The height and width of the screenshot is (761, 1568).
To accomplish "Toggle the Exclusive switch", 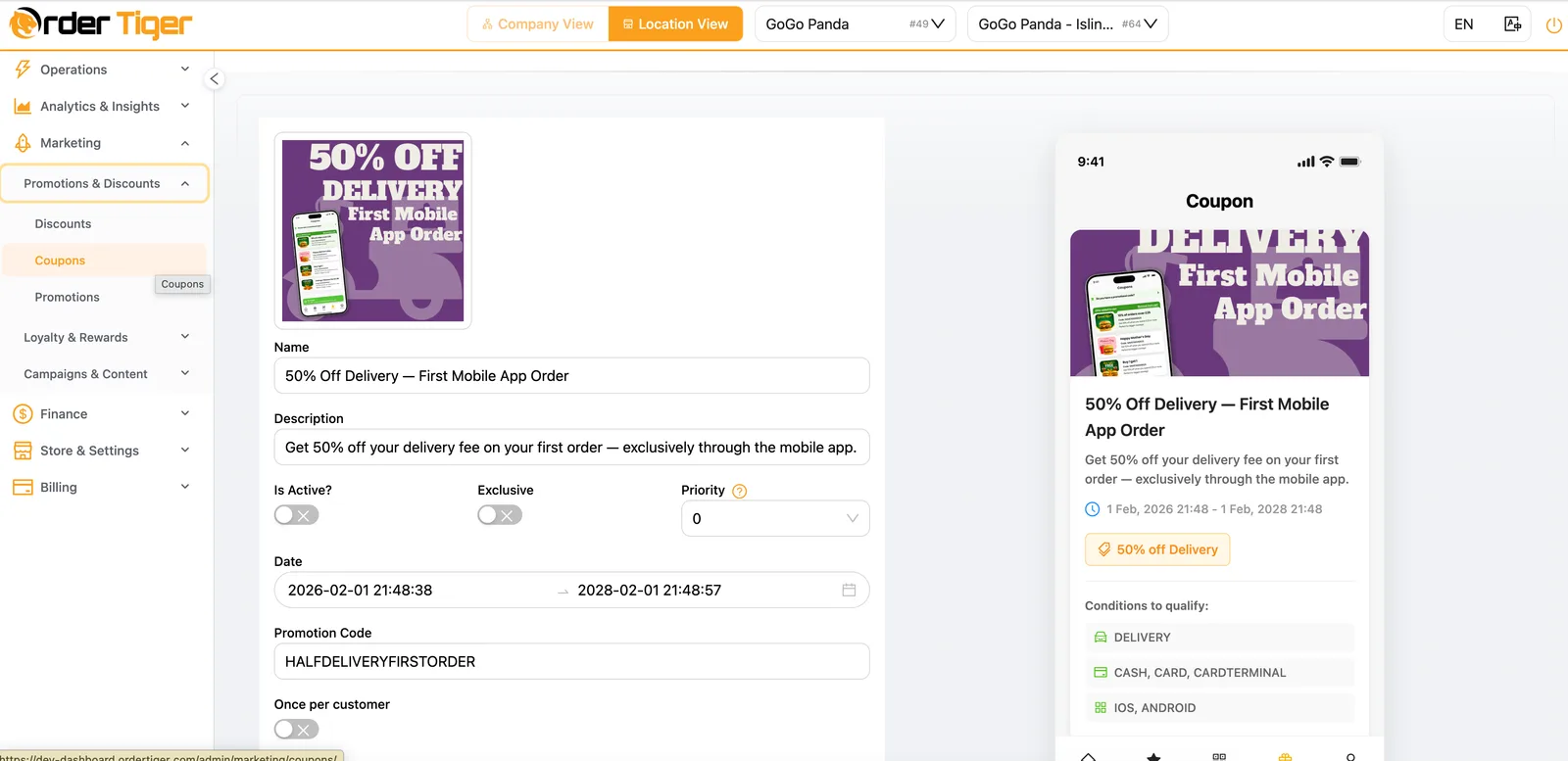I will (500, 515).
